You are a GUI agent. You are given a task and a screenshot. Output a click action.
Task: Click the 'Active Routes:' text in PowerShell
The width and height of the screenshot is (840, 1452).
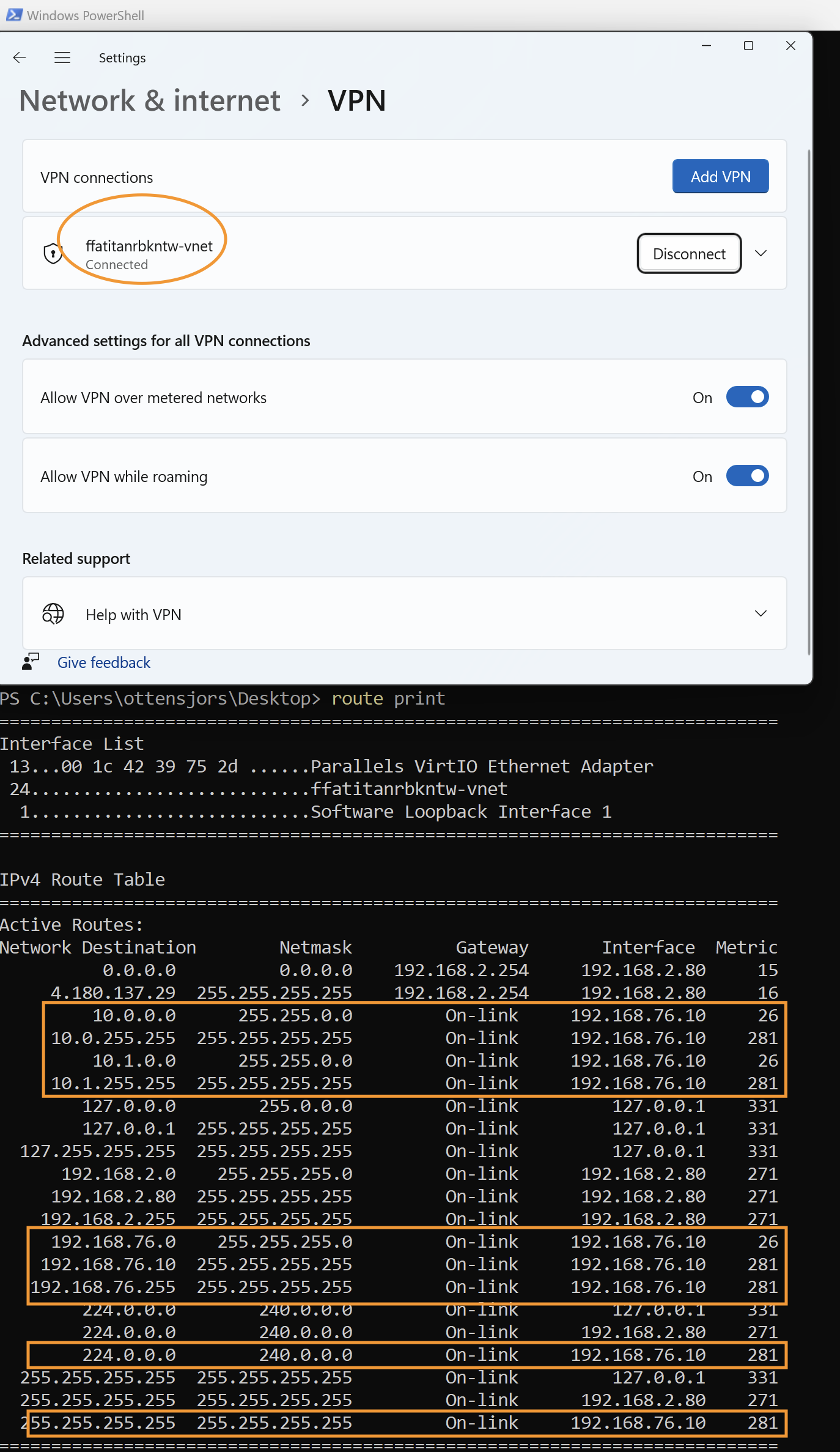point(72,925)
